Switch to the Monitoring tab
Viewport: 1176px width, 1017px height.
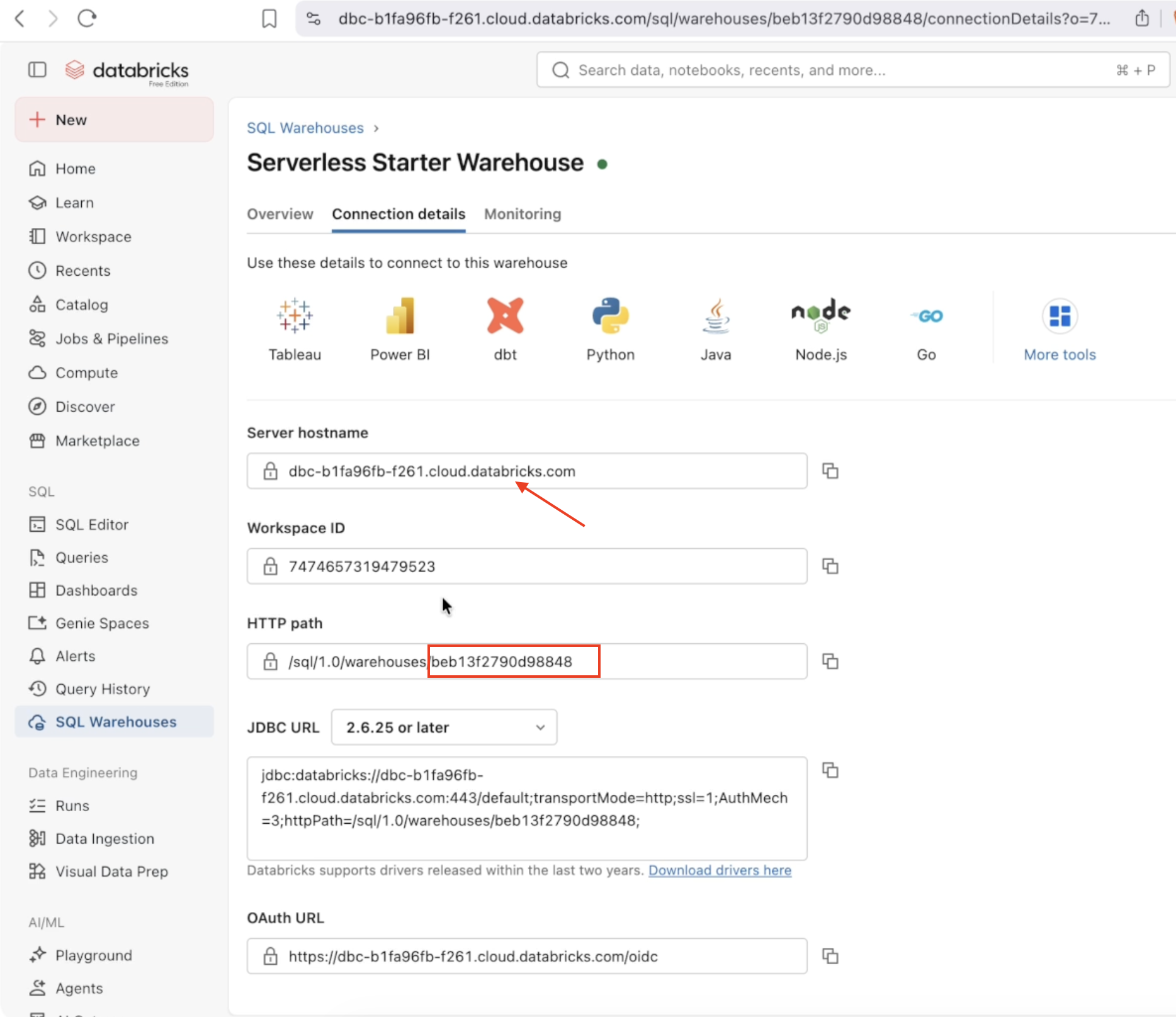523,214
